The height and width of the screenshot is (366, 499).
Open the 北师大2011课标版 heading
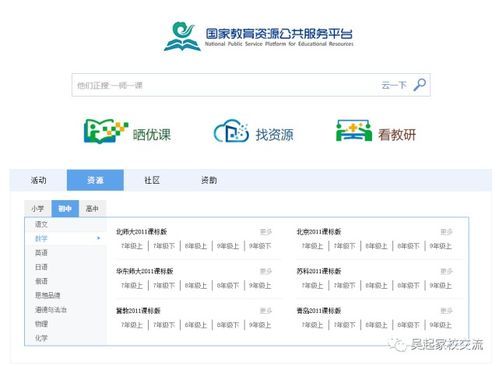click(141, 232)
